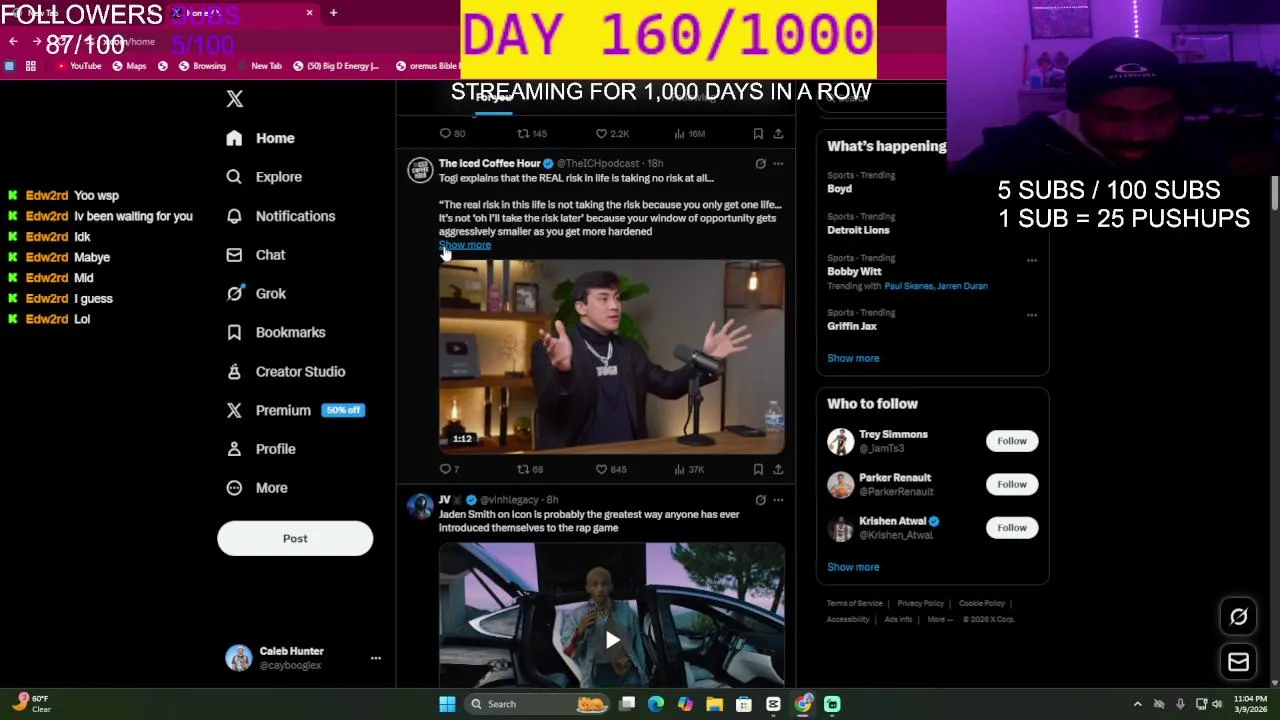Click the white Post button
Screen dimensions: 1280x720
[x=295, y=538]
